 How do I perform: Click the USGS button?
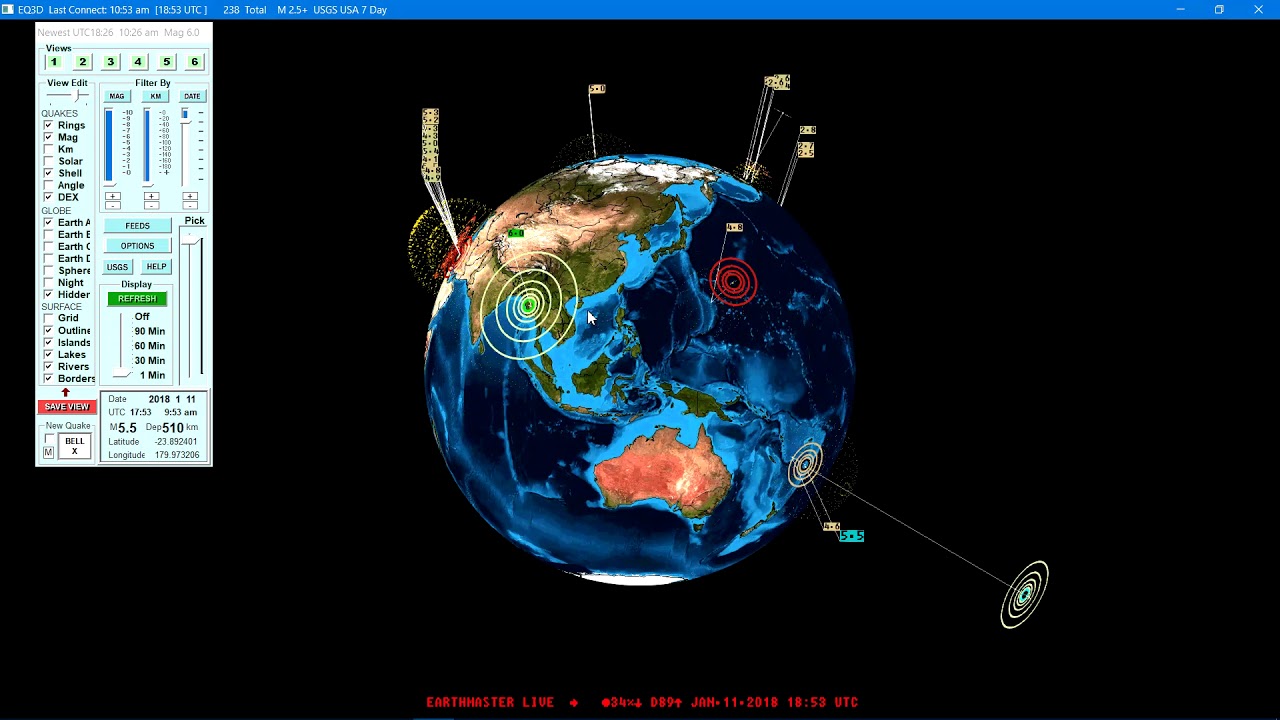coord(117,267)
